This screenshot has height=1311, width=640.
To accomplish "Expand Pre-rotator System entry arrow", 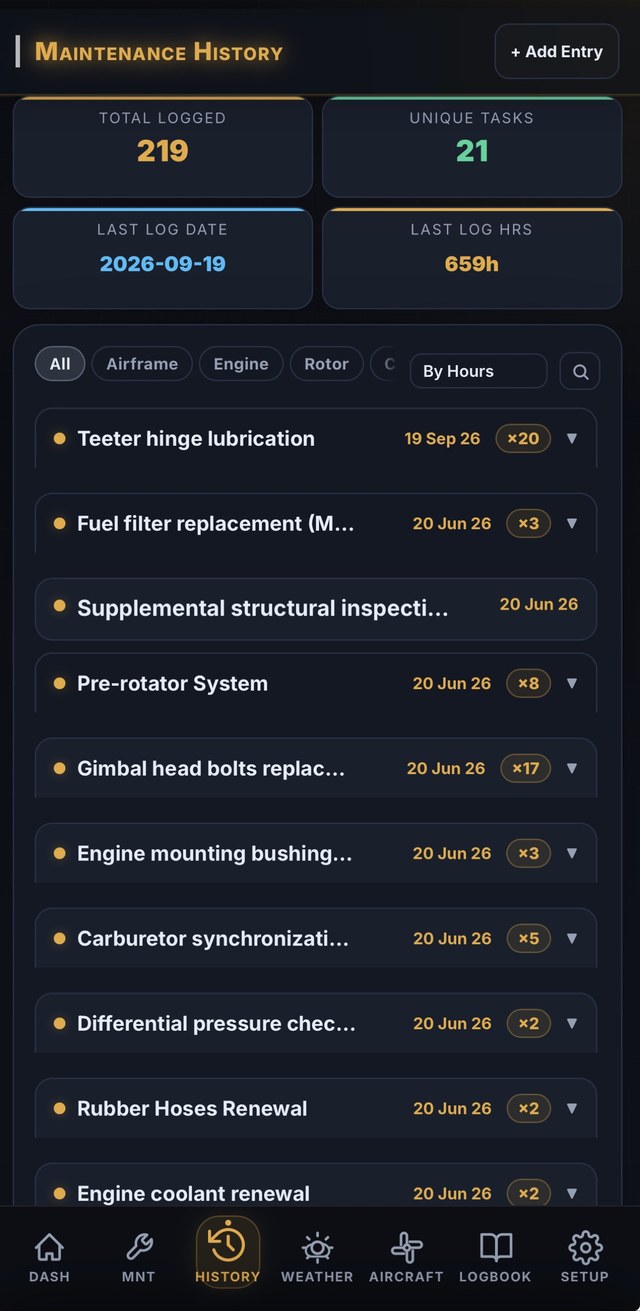I will [x=572, y=683].
